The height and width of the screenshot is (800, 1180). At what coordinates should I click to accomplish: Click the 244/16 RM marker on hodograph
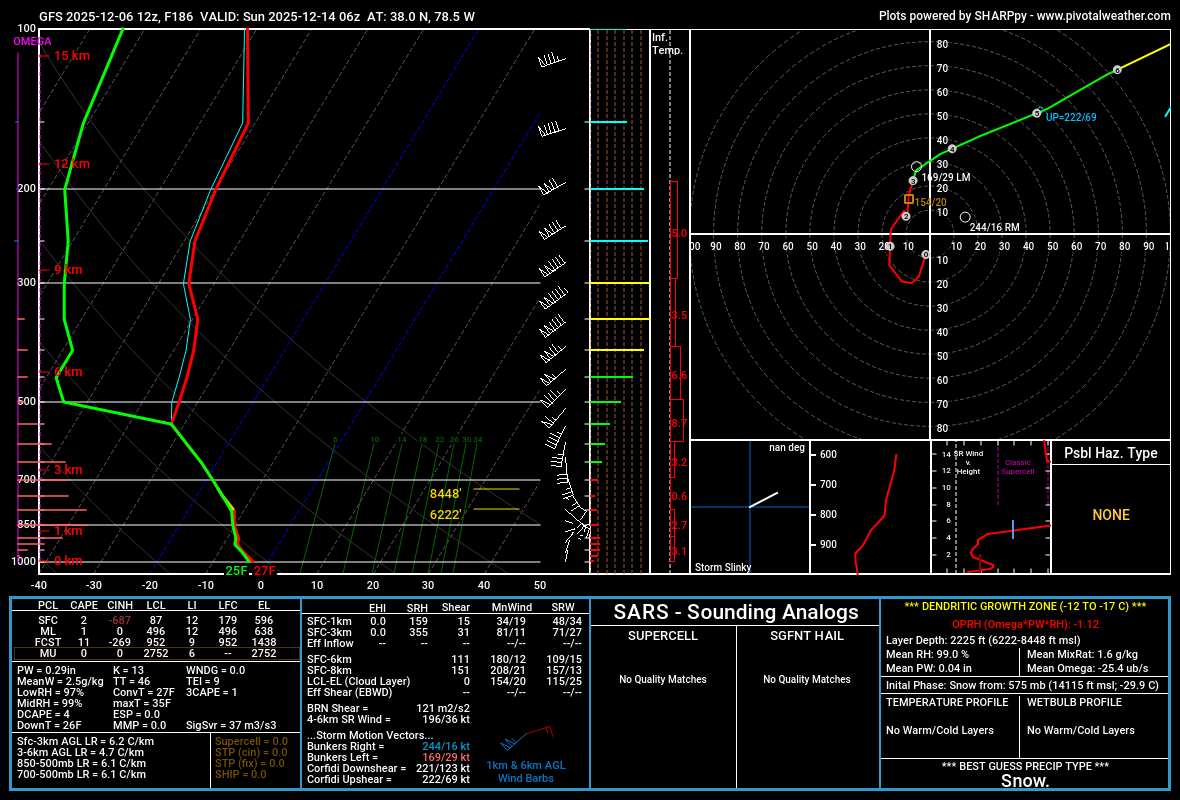tap(965, 215)
